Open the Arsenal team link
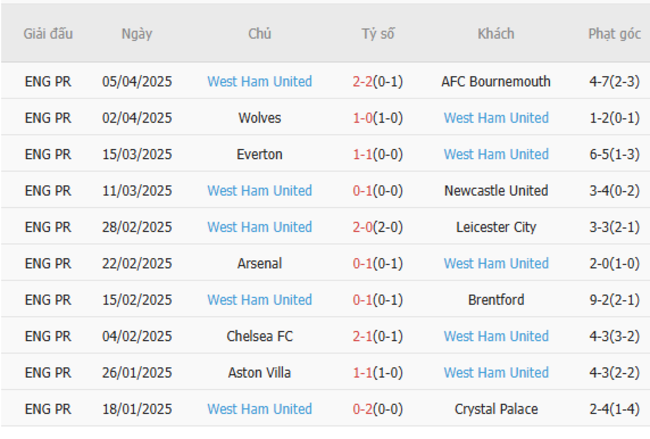This screenshot has height=439, width=650. tap(260, 263)
